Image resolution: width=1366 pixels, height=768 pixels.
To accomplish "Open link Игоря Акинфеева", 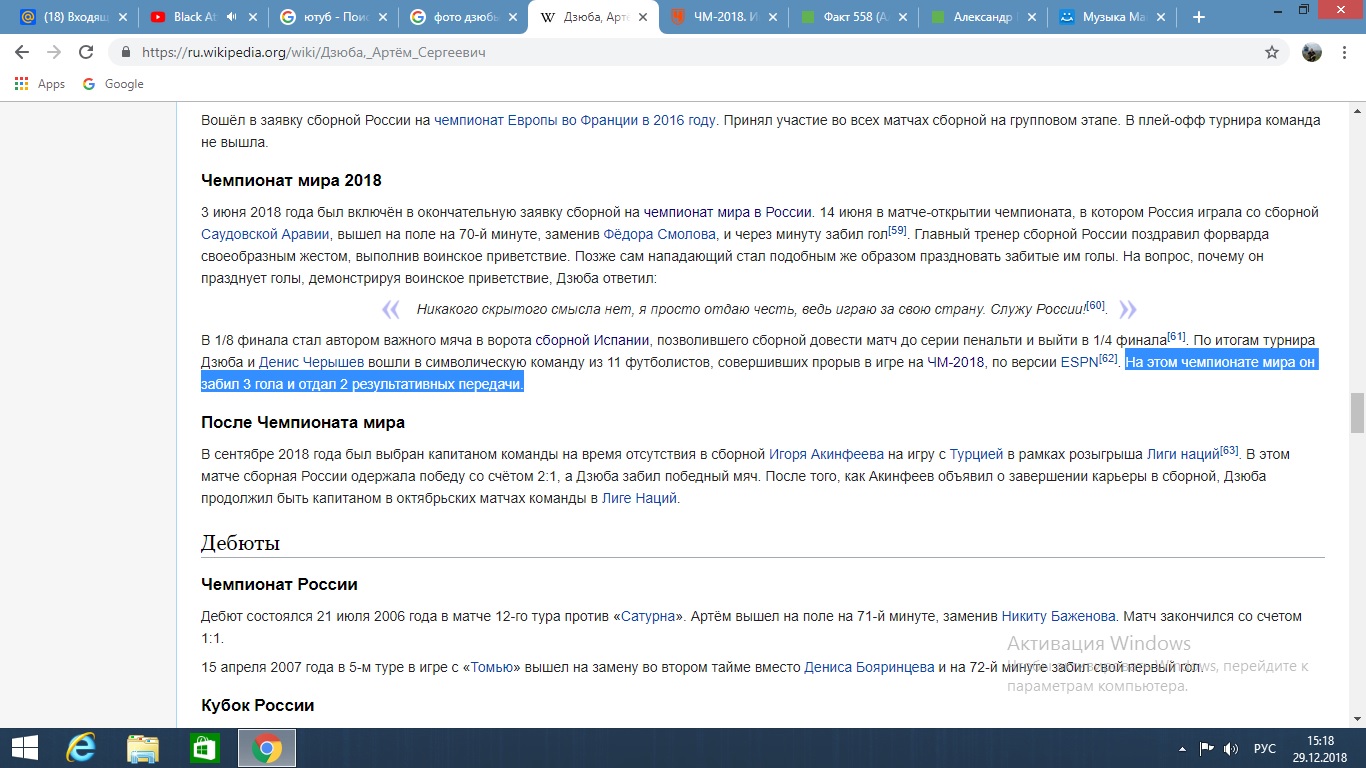I will click(826, 454).
